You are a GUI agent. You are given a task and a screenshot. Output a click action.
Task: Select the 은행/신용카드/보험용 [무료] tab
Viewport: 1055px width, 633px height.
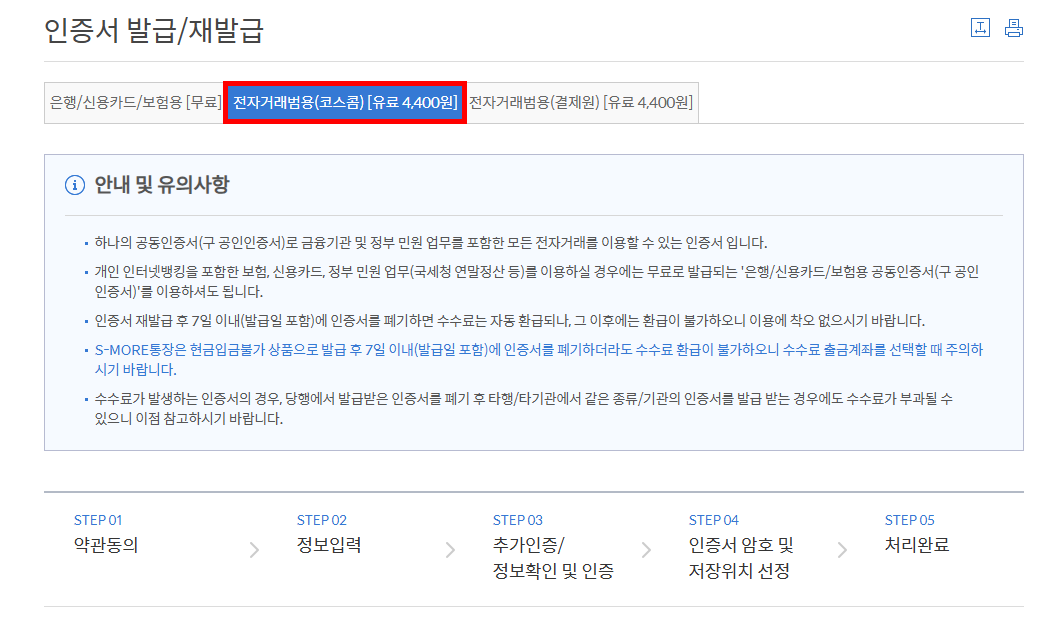tap(135, 102)
